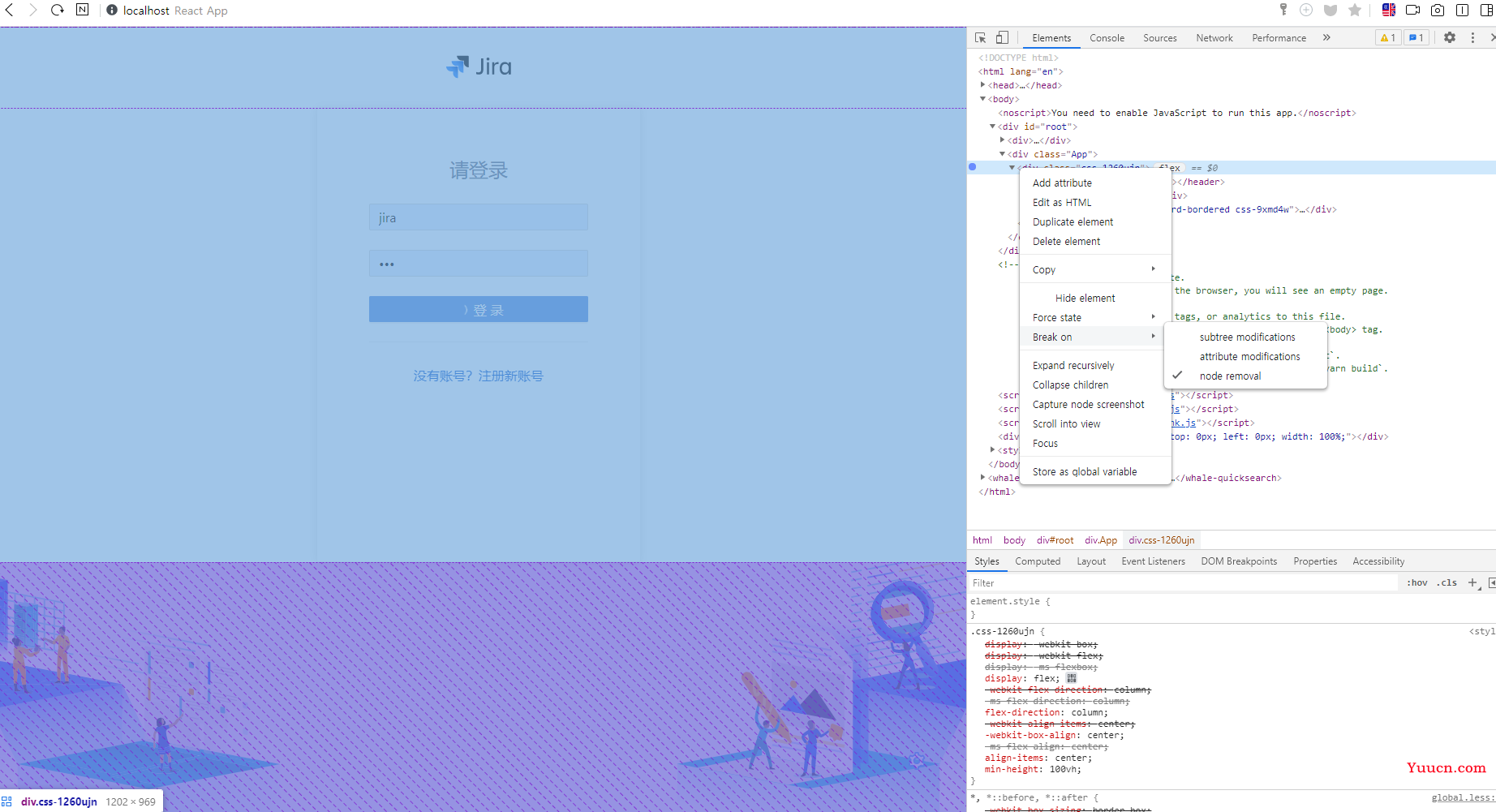Image resolution: width=1496 pixels, height=812 pixels.
Task: Activate the inspect element picker icon
Action: pos(981,38)
